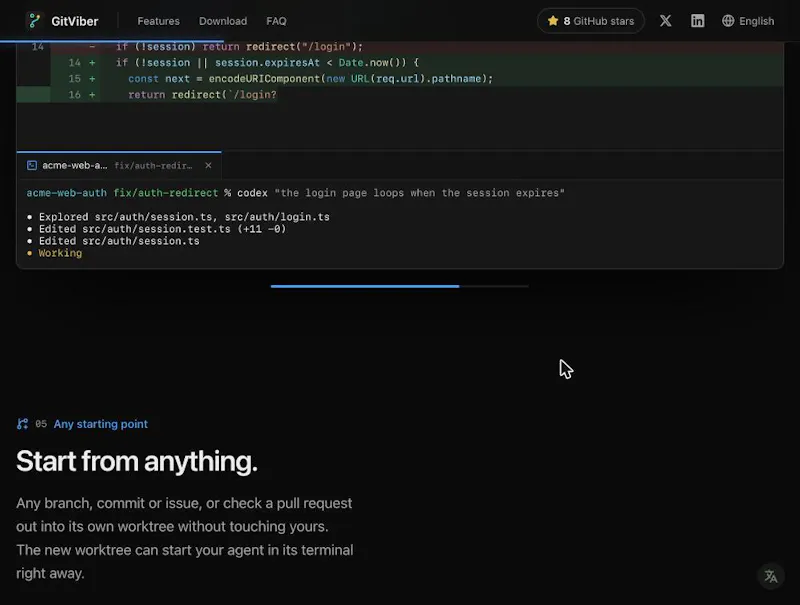Click the 05 section number
The image size is (800, 605).
(x=41, y=424)
